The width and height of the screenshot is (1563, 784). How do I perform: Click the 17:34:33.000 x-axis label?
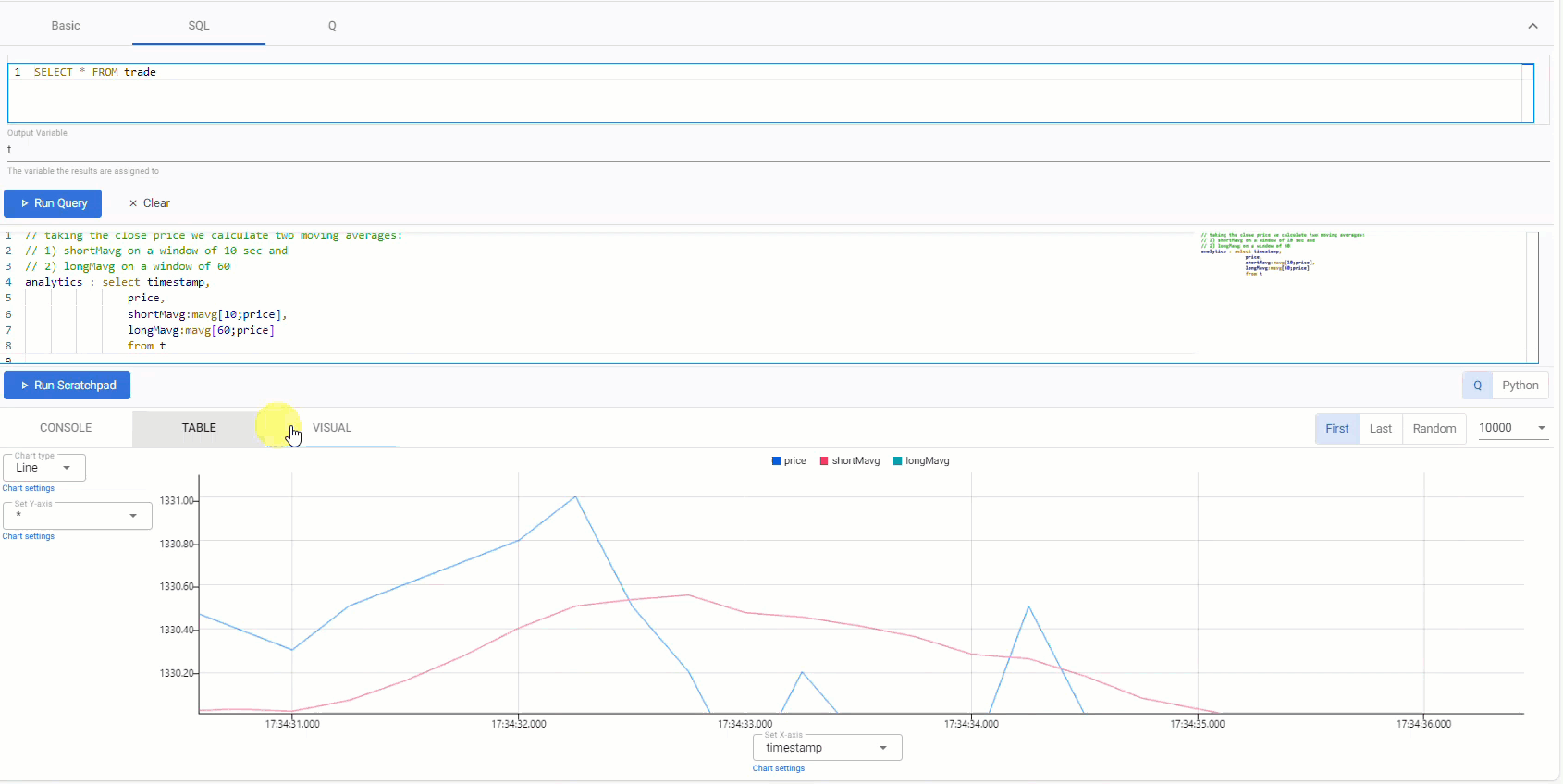[x=745, y=724]
